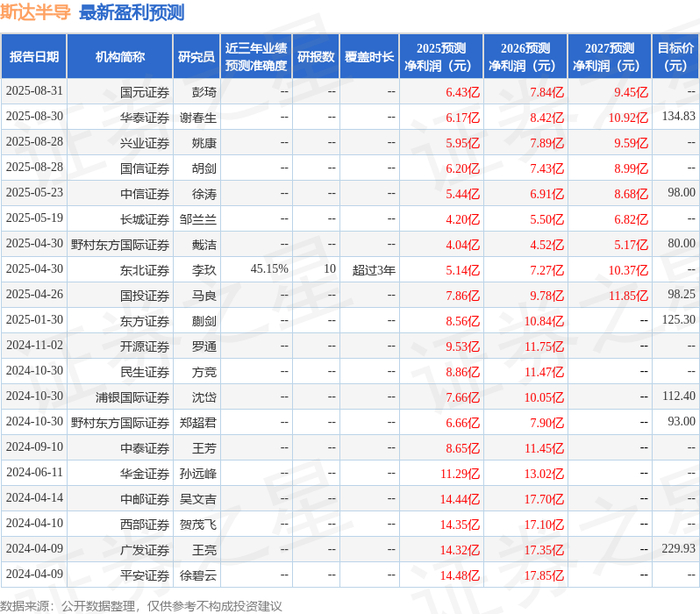
Task: Select the 2026预测净利润 column header
Action: 525,57
